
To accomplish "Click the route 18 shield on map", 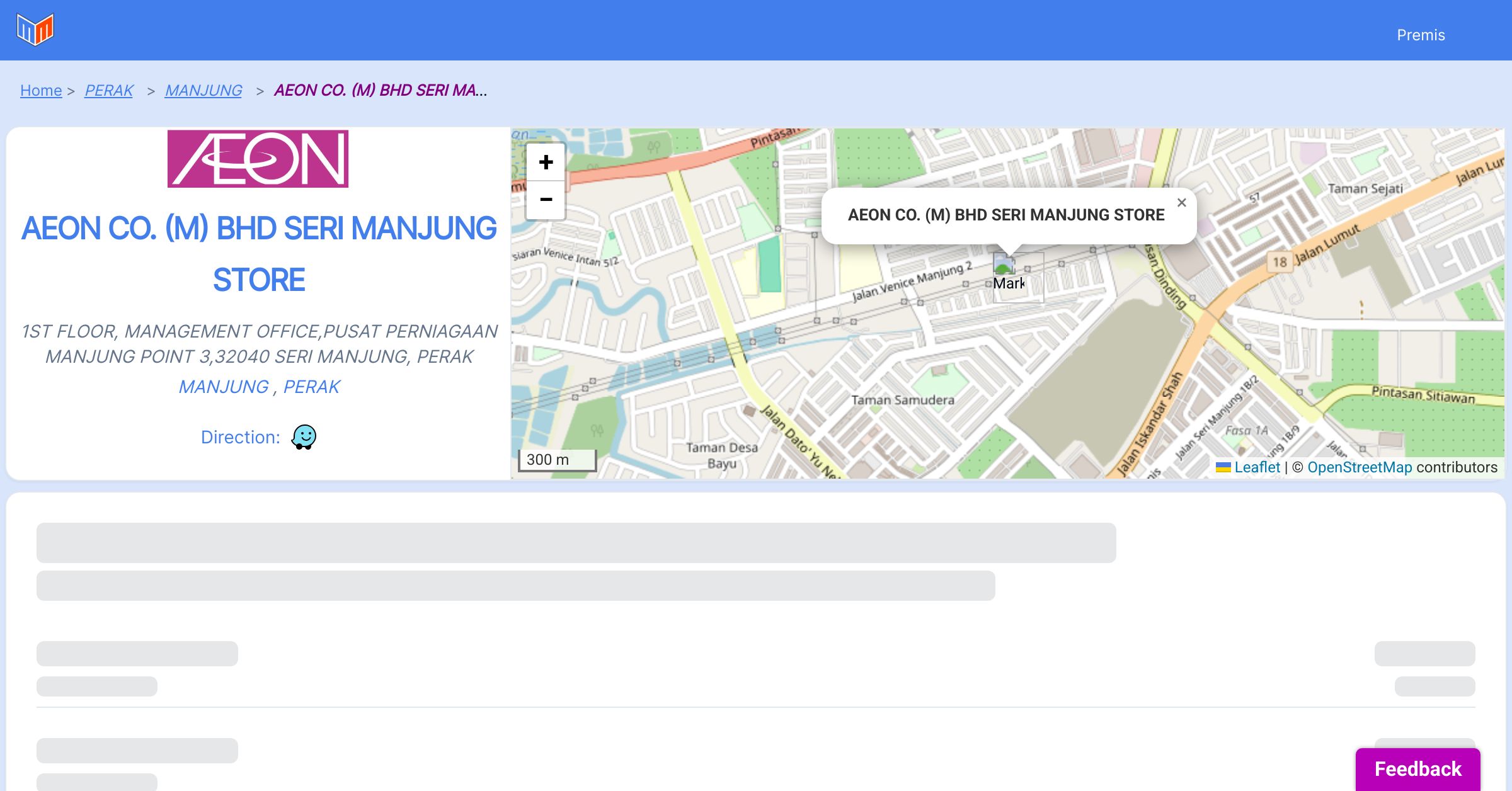I will 1280,262.
